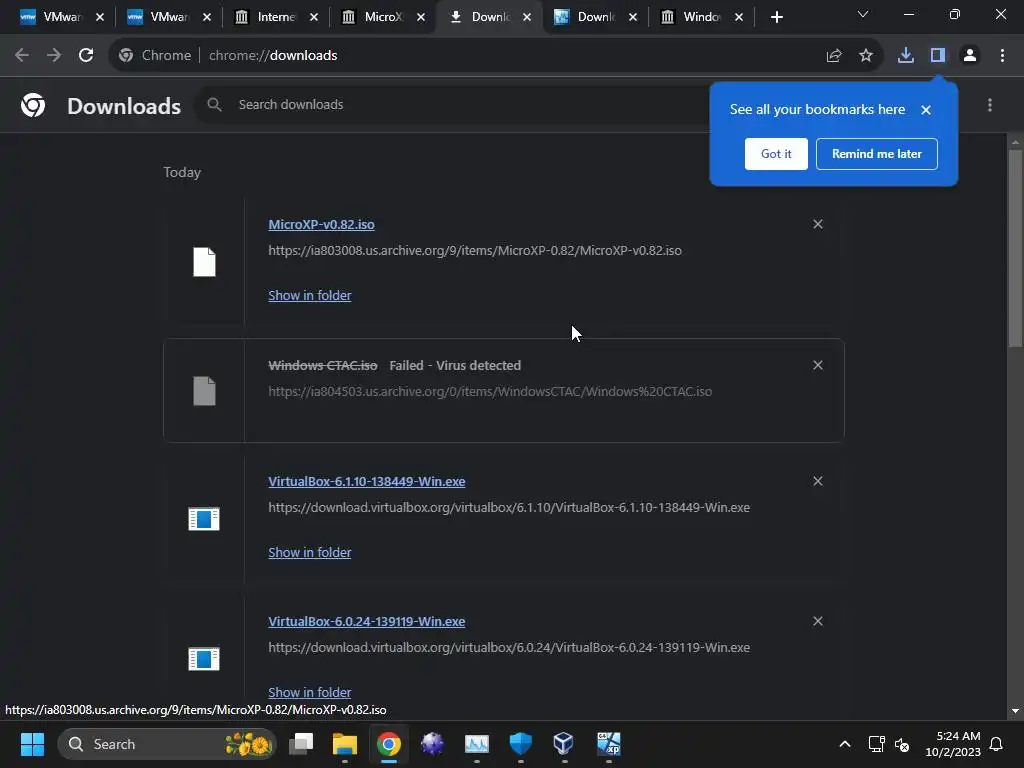Go back using the browser back arrow
1024x768 pixels.
click(x=22, y=56)
